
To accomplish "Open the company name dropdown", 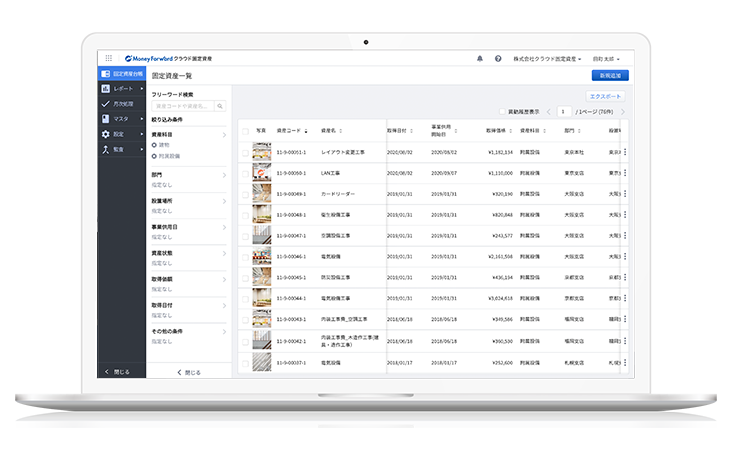I will pos(547,59).
